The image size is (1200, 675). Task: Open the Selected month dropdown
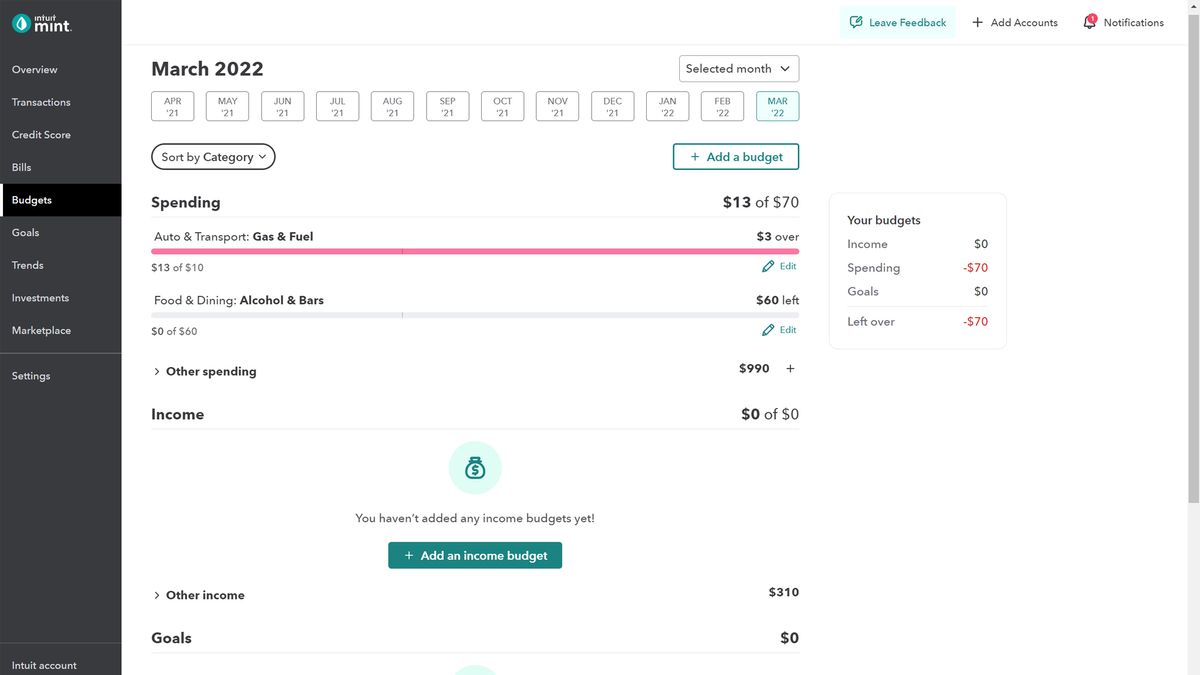738,68
